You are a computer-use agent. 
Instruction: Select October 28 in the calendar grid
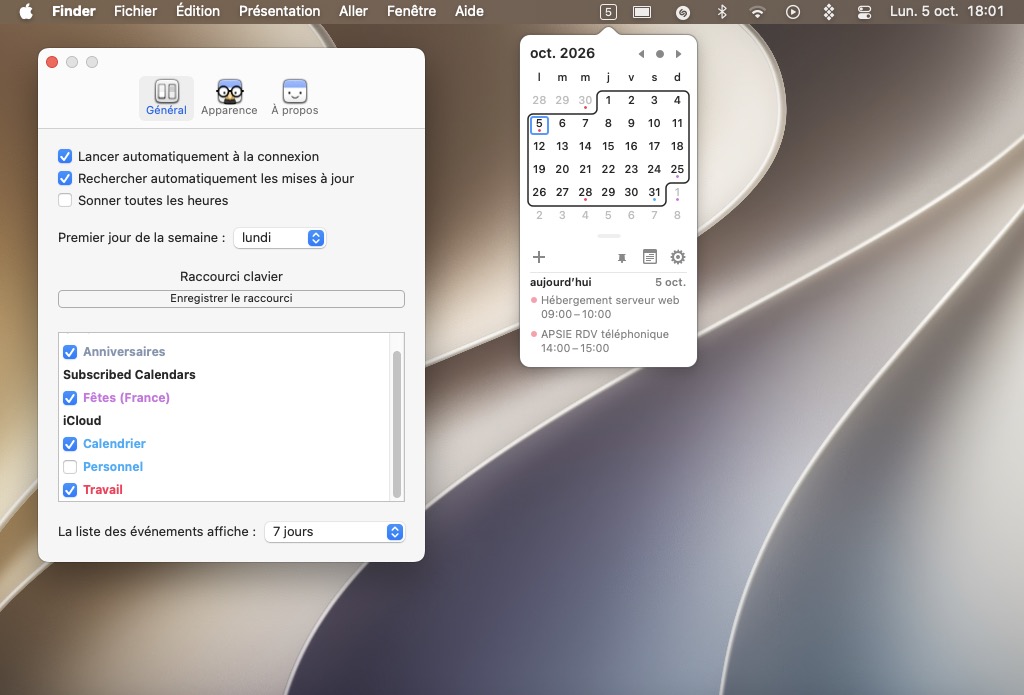click(x=585, y=192)
